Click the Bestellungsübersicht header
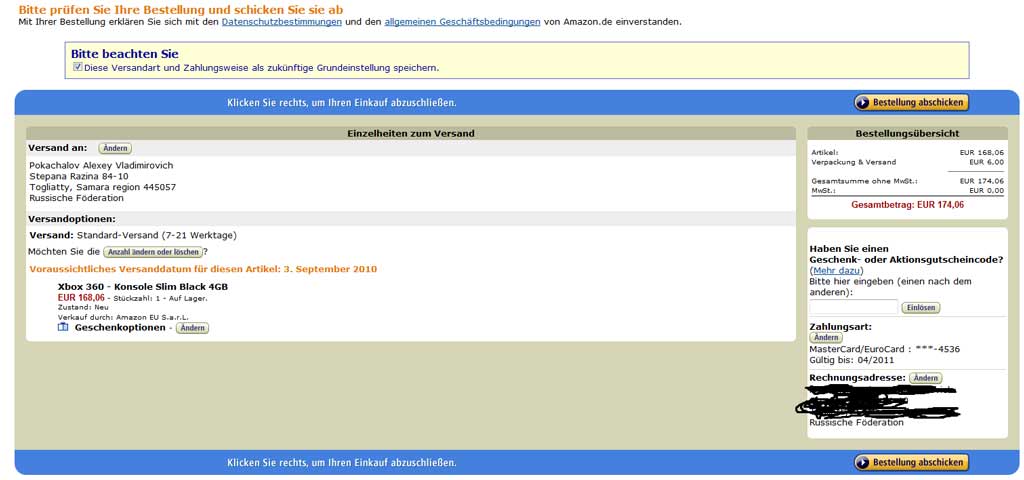Image resolution: width=1024 pixels, height=480 pixels. point(907,133)
